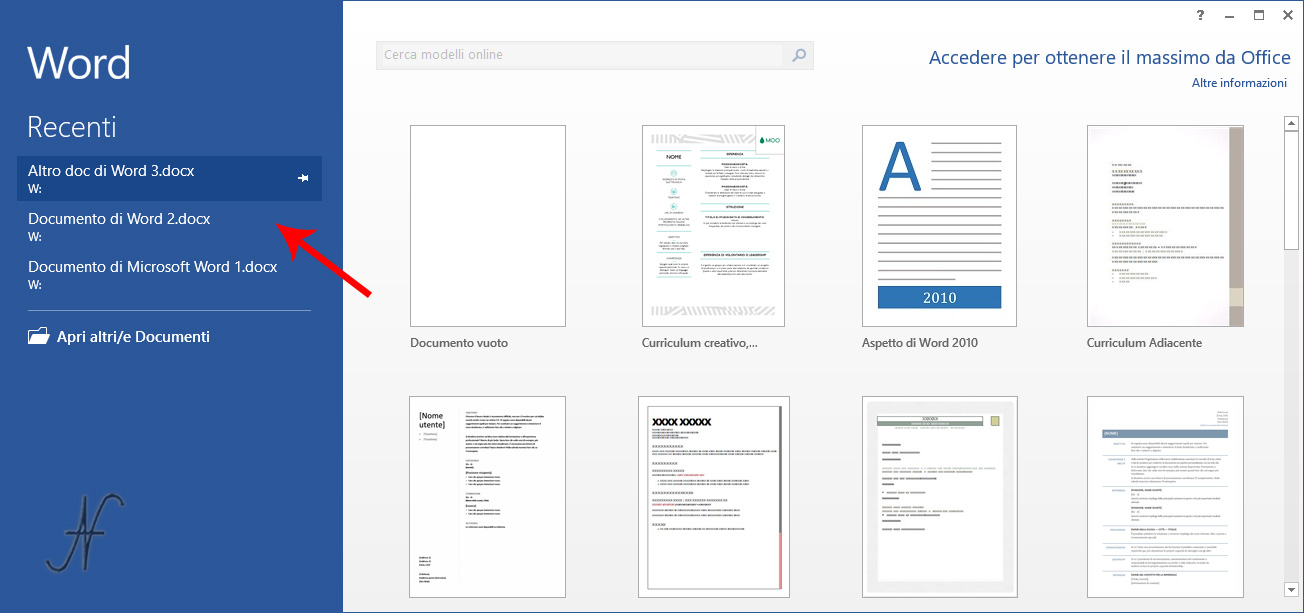The height and width of the screenshot is (613, 1304).
Task: Select the Documento vuoto template thumbnail
Action: (488, 226)
